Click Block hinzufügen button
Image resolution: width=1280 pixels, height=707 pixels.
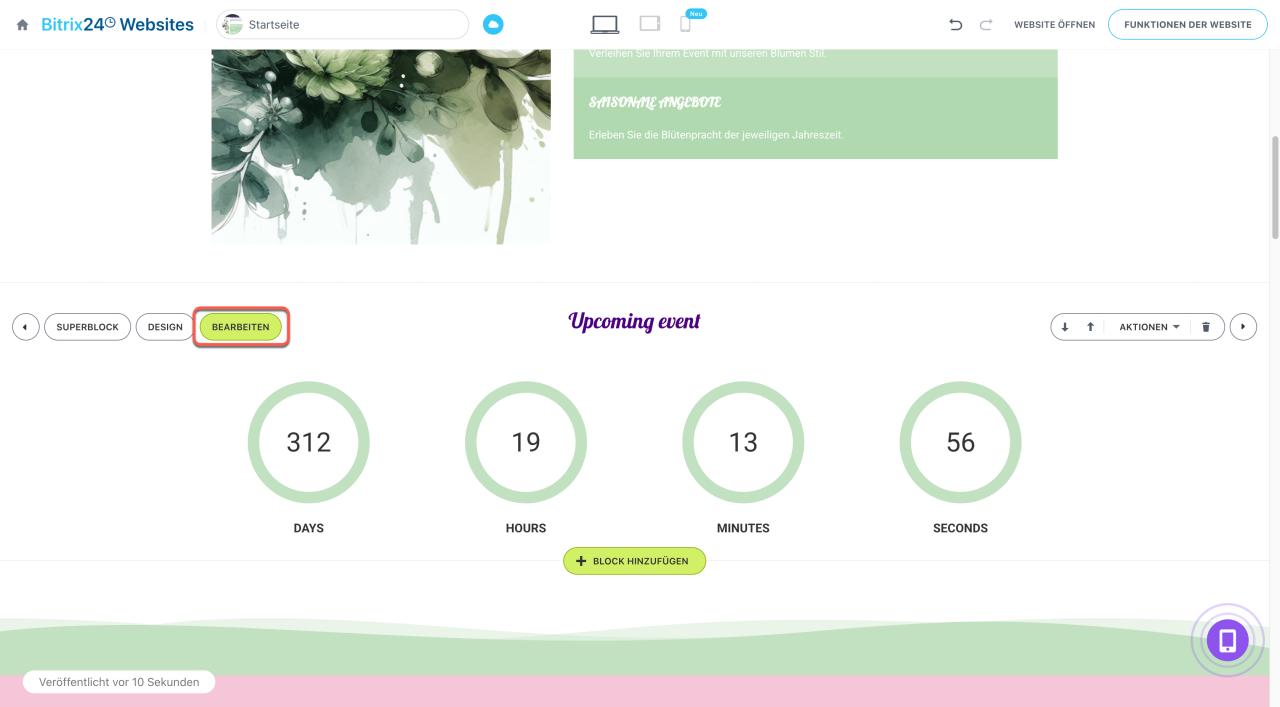[x=634, y=561]
